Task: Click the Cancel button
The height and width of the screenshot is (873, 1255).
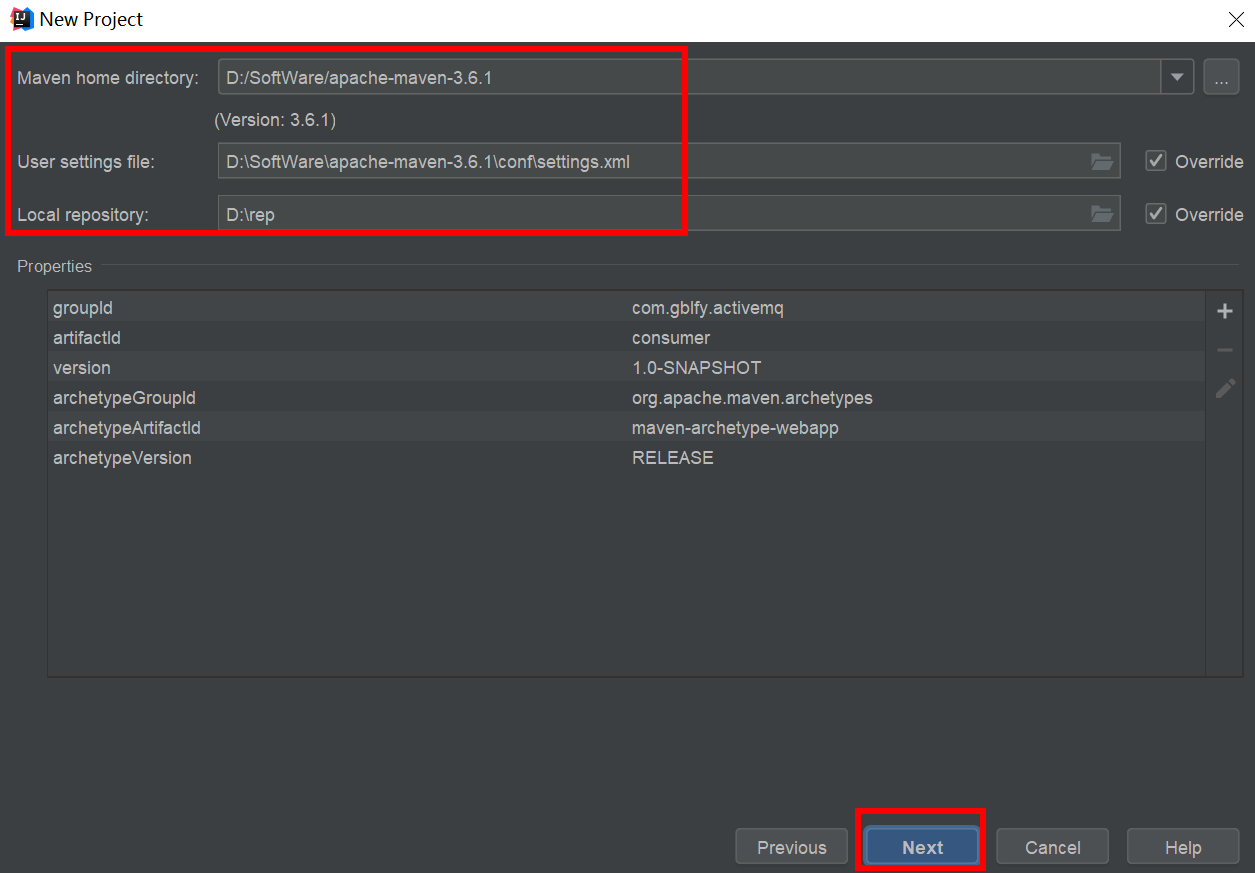Action: [1053, 847]
